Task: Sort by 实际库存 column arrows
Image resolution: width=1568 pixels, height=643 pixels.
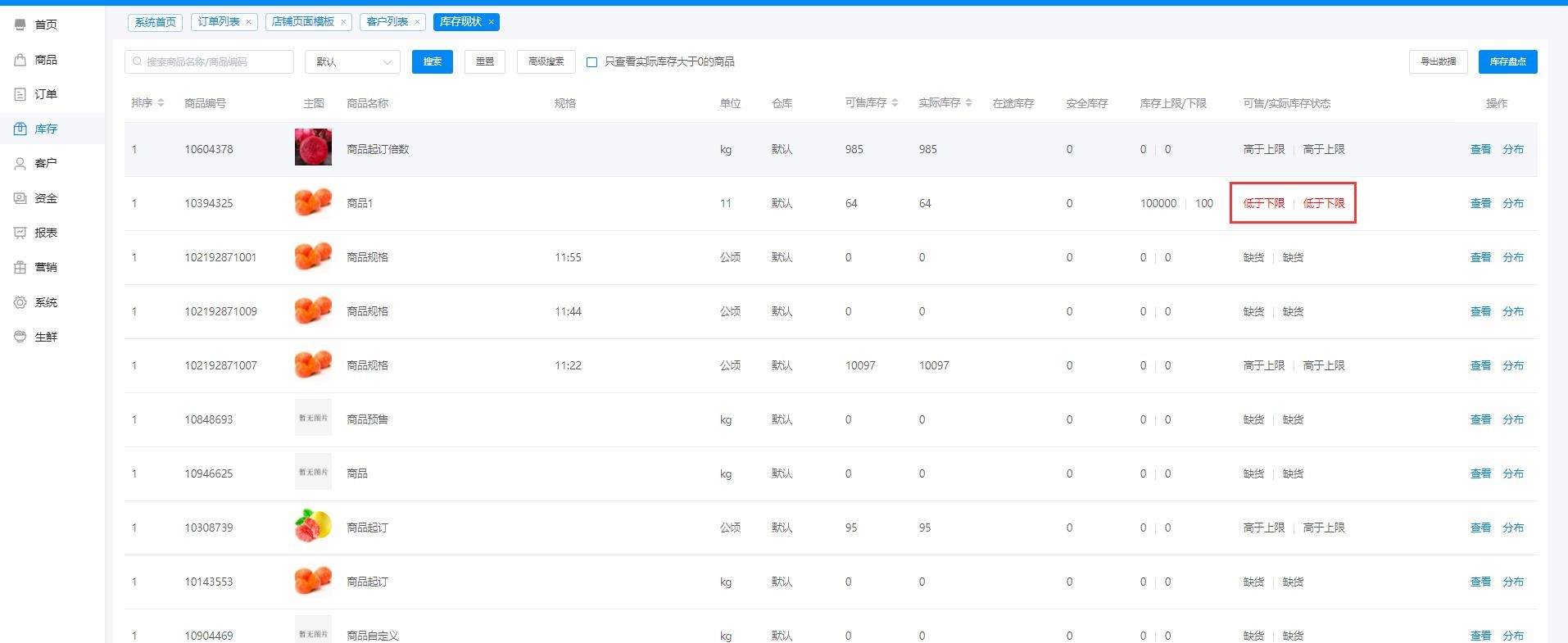Action: [968, 103]
